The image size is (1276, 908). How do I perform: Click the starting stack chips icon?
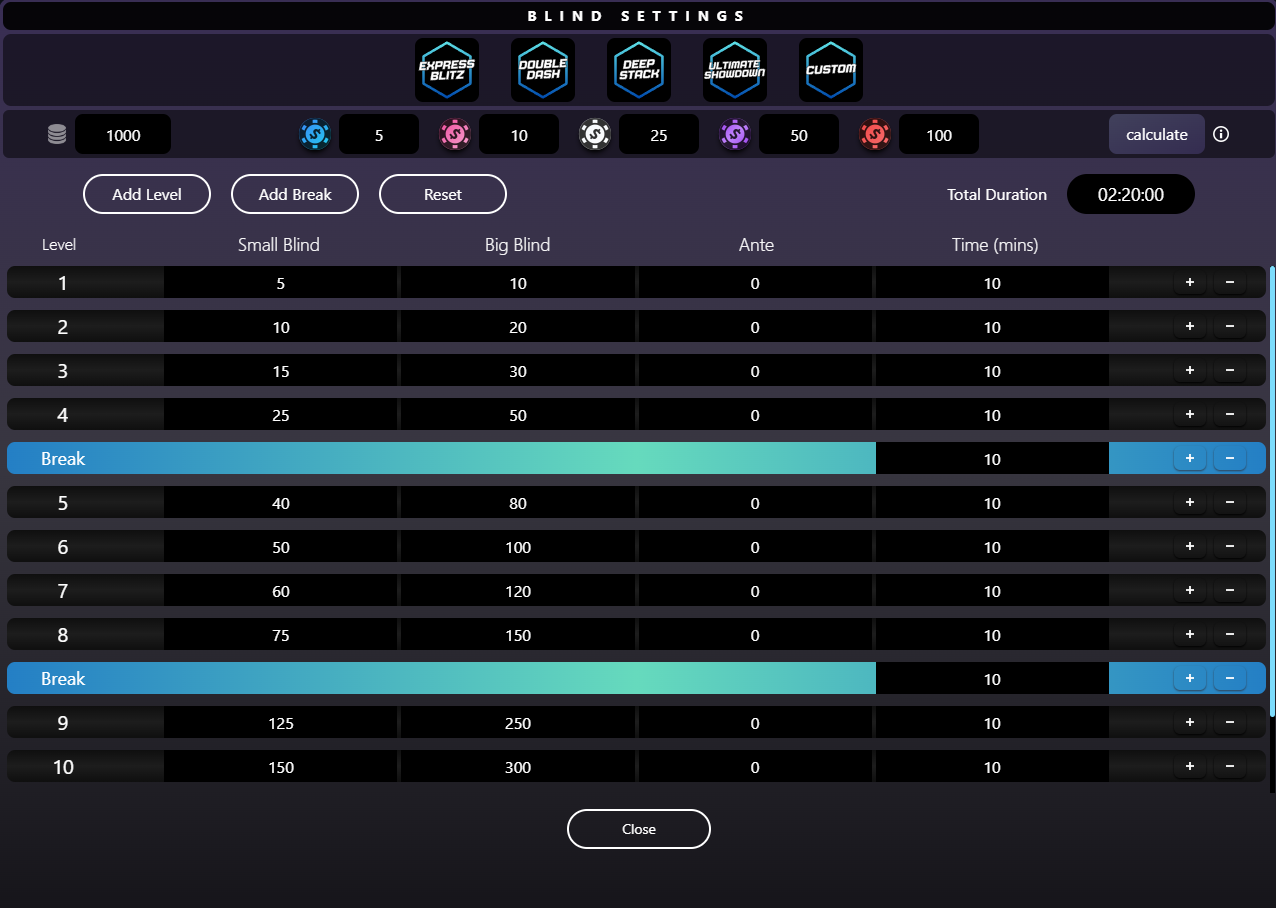(x=57, y=135)
